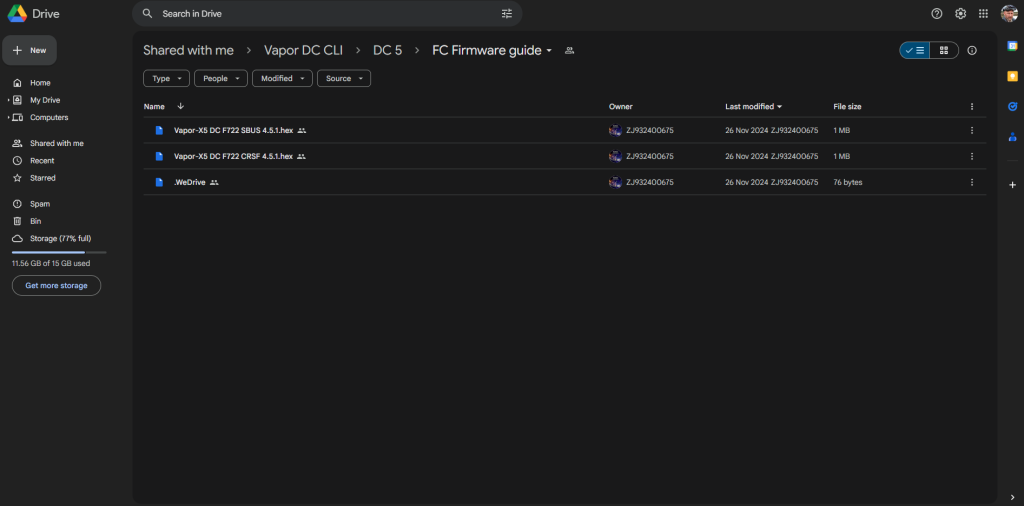Open the search options filter icon
Image resolution: width=1024 pixels, height=506 pixels.
tap(507, 14)
